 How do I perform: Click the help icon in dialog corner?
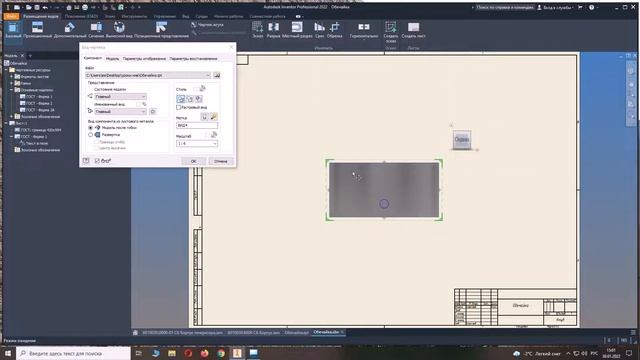click(x=86, y=161)
